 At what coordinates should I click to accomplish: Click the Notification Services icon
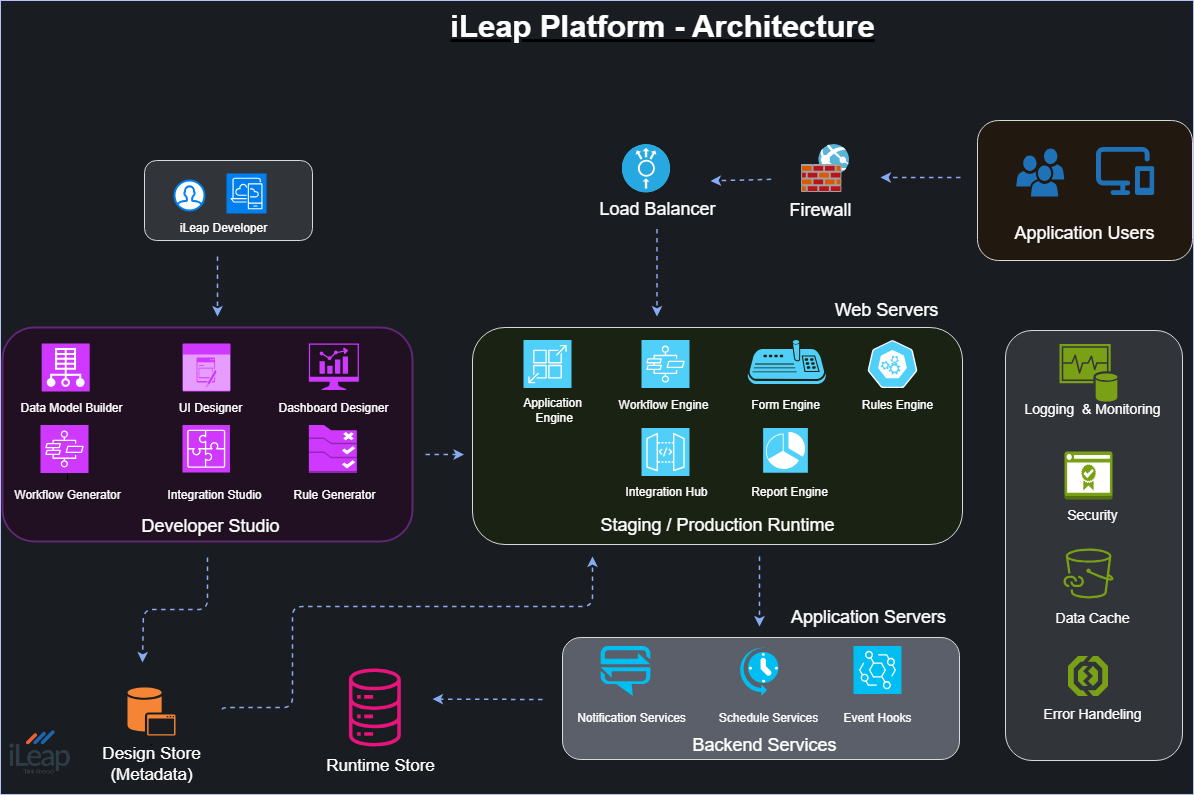coord(625,670)
